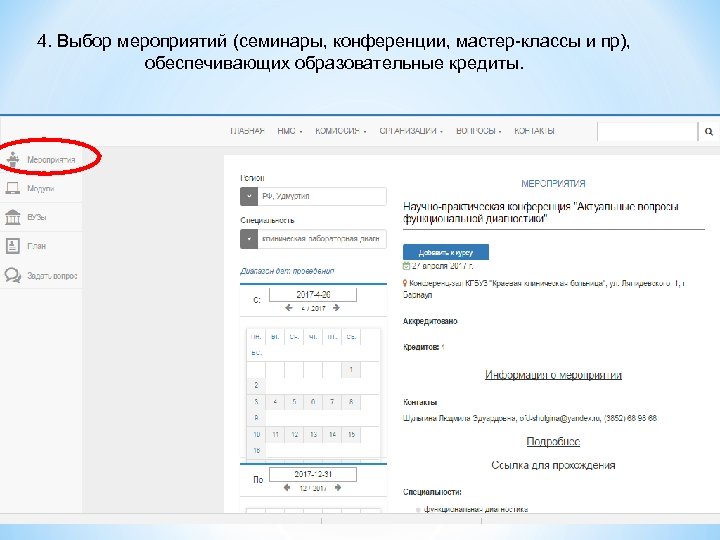Open the Регион dropdown arrow
Image resolution: width=720 pixels, height=540 pixels.
click(249, 197)
